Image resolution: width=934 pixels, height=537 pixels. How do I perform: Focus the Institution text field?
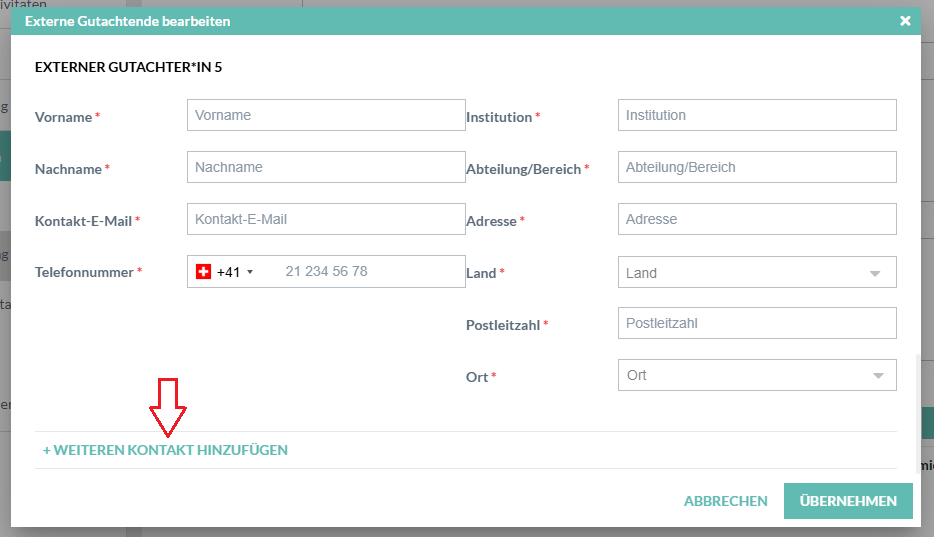point(757,116)
